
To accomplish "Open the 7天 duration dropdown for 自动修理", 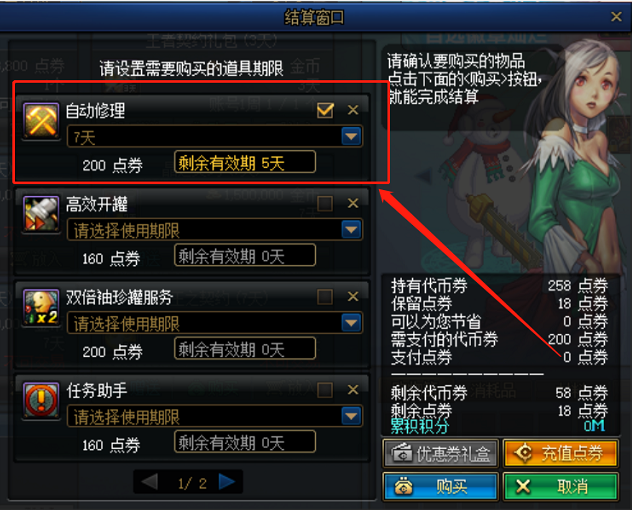I will pos(351,136).
